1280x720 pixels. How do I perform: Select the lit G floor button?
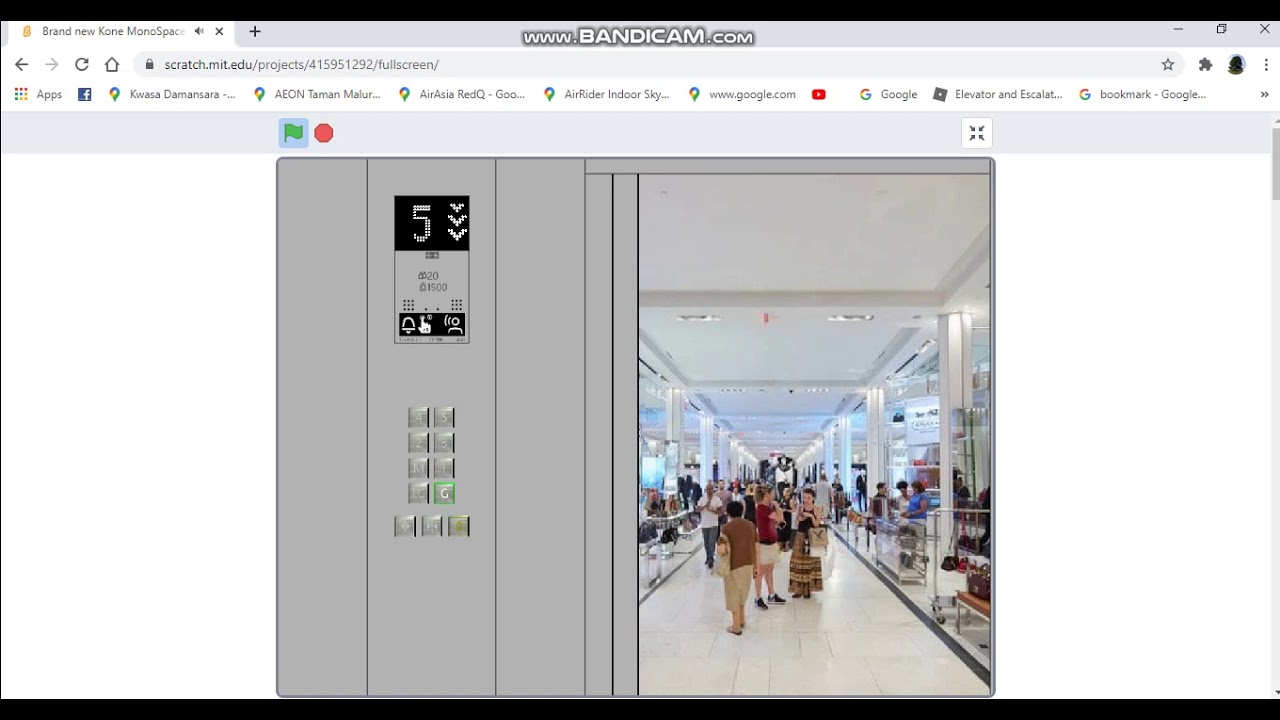point(445,493)
